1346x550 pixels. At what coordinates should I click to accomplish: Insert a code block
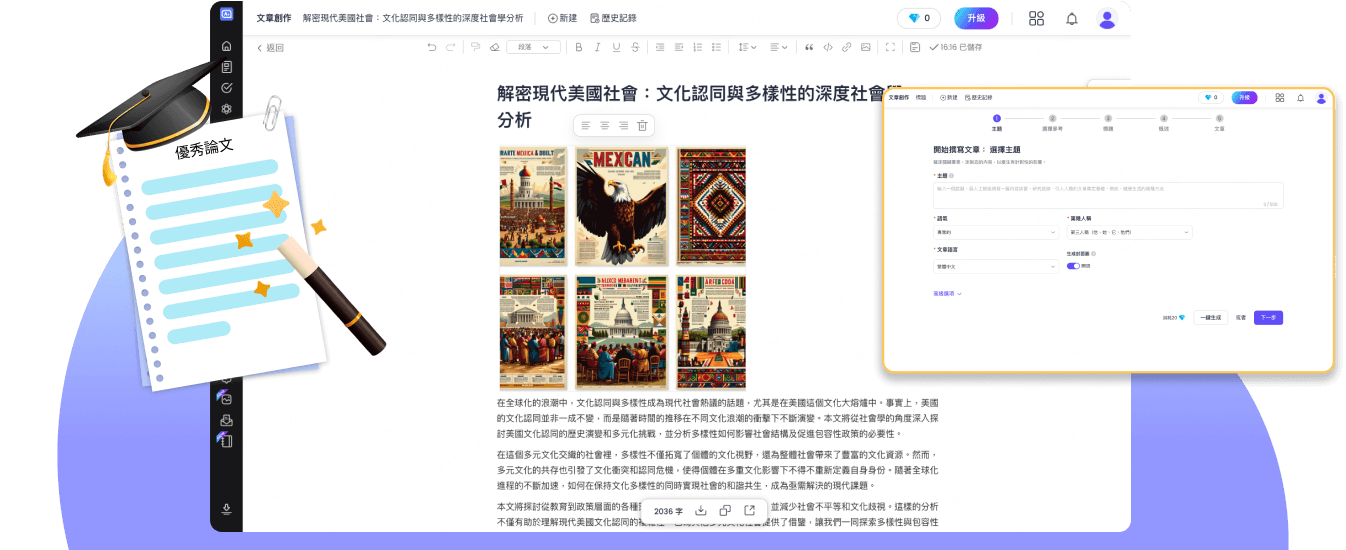tap(828, 47)
